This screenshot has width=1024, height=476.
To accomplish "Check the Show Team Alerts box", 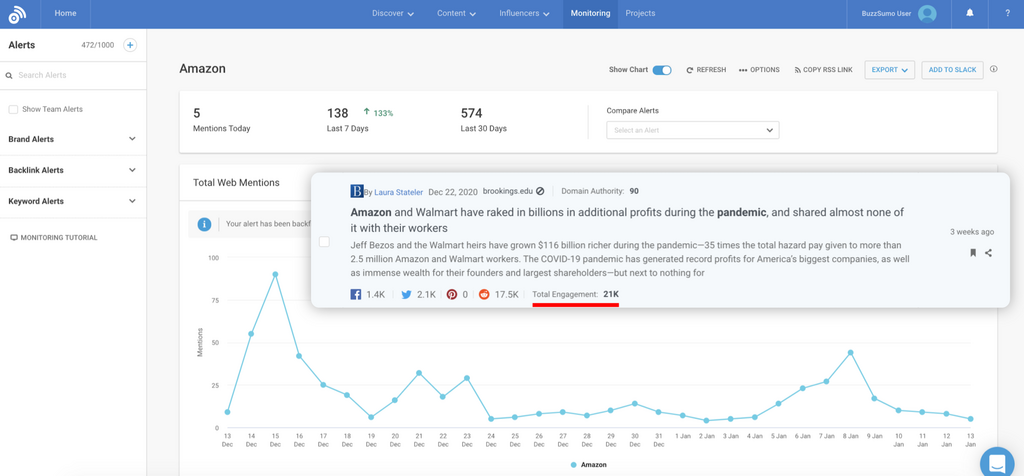I will point(13,109).
